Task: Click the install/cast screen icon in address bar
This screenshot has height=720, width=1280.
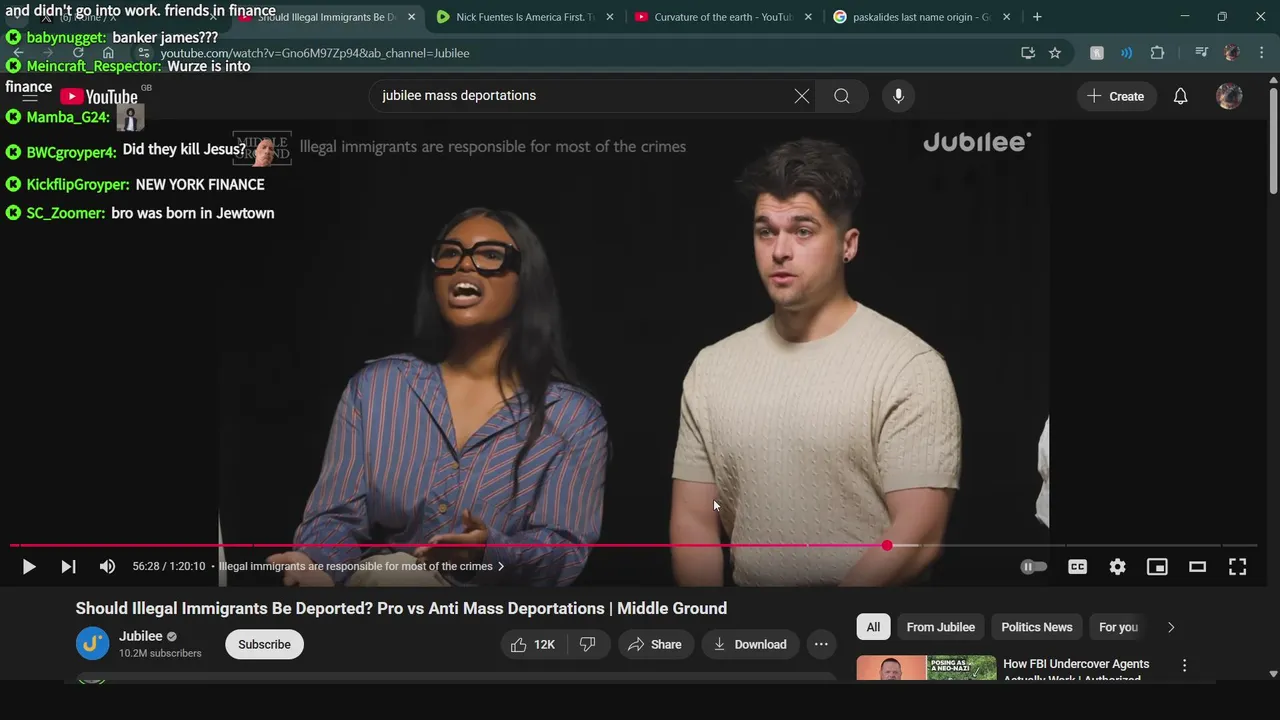Action: (x=1027, y=53)
